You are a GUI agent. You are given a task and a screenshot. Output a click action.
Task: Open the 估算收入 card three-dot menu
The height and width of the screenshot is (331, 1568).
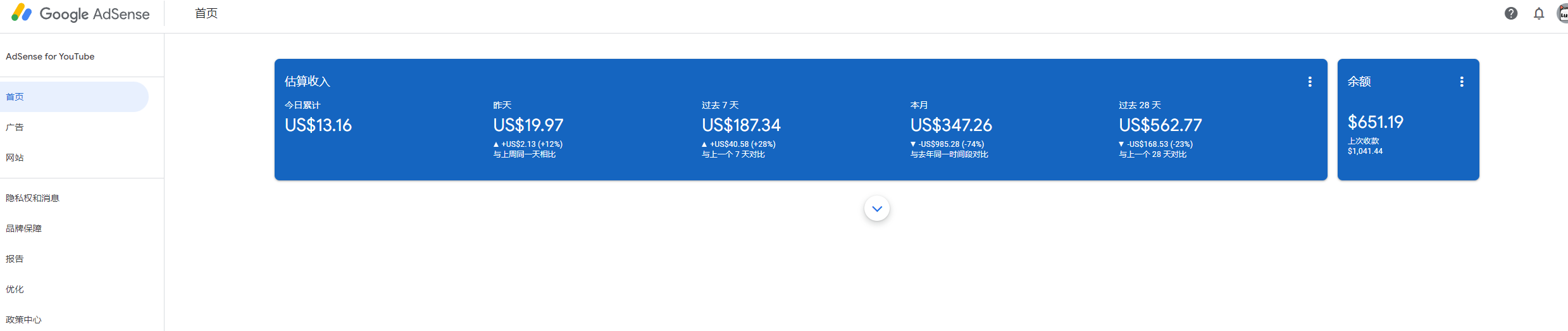(1310, 82)
